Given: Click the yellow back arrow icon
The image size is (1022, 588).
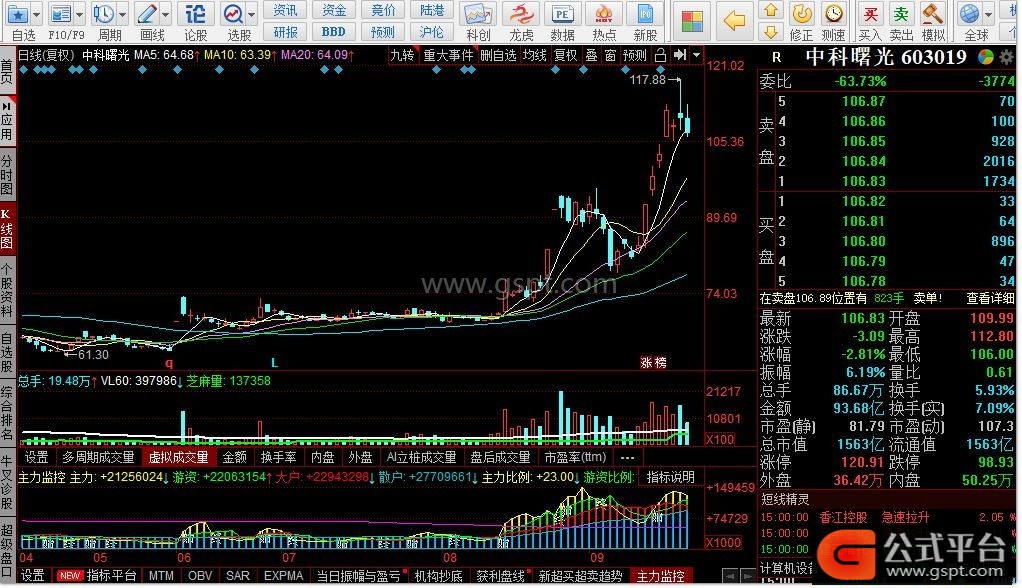Looking at the screenshot, I should [735, 19].
